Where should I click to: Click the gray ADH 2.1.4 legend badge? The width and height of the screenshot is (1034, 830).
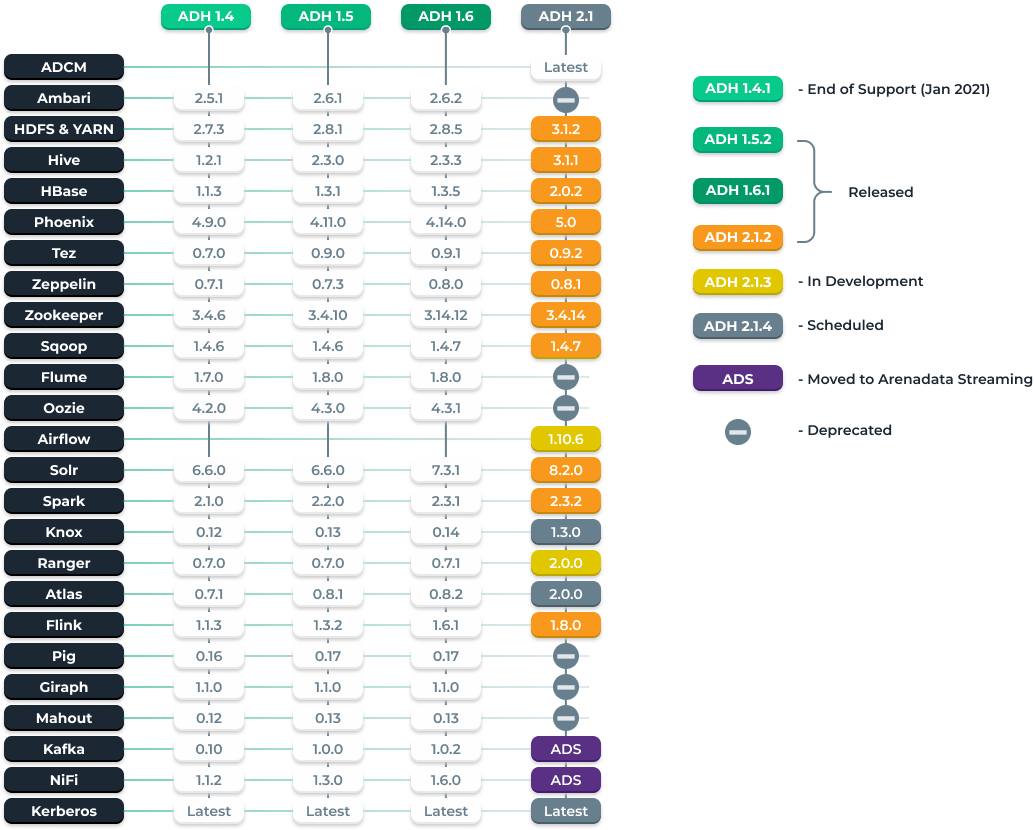click(738, 326)
